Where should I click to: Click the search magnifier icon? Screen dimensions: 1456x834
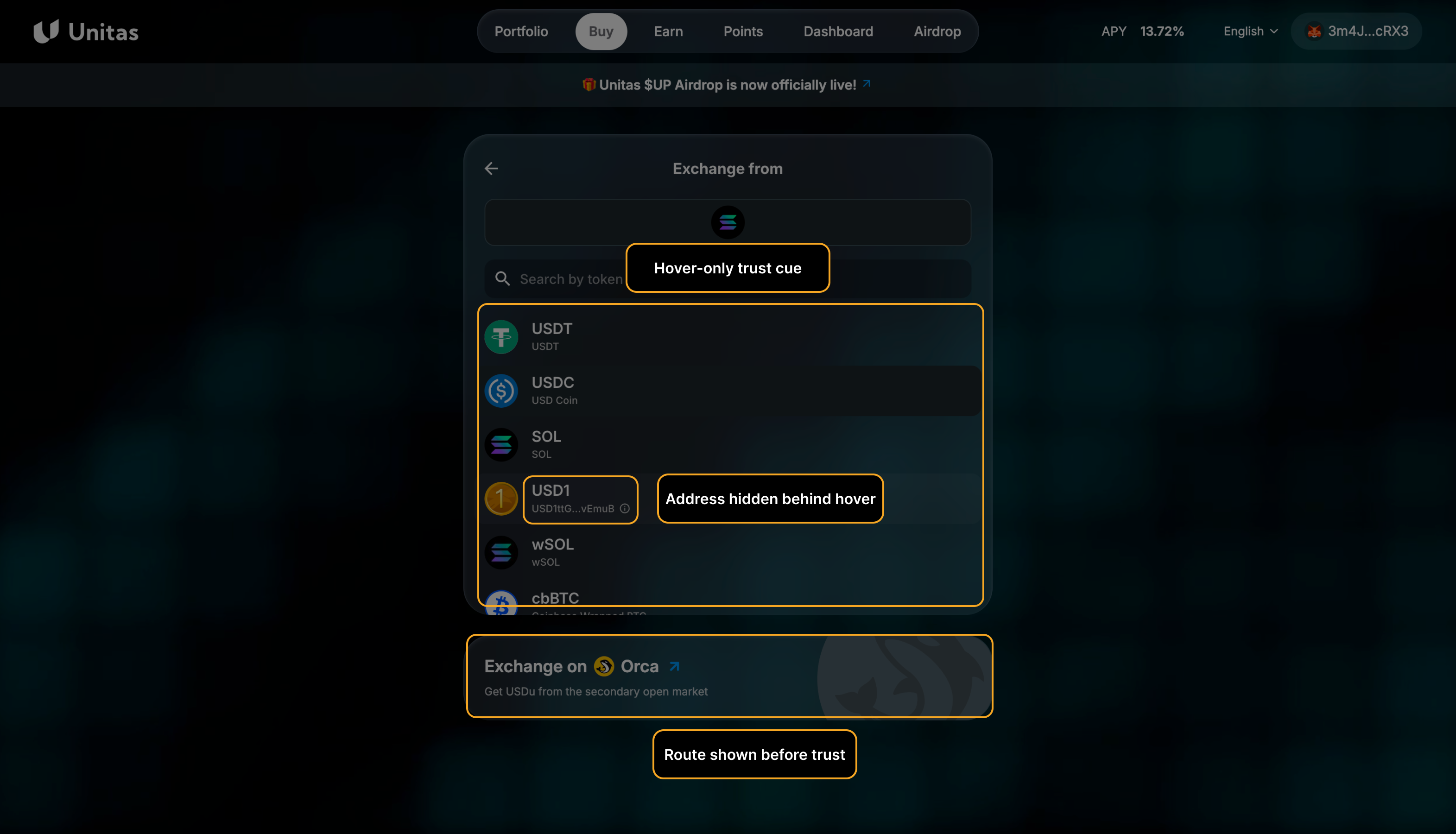502,279
